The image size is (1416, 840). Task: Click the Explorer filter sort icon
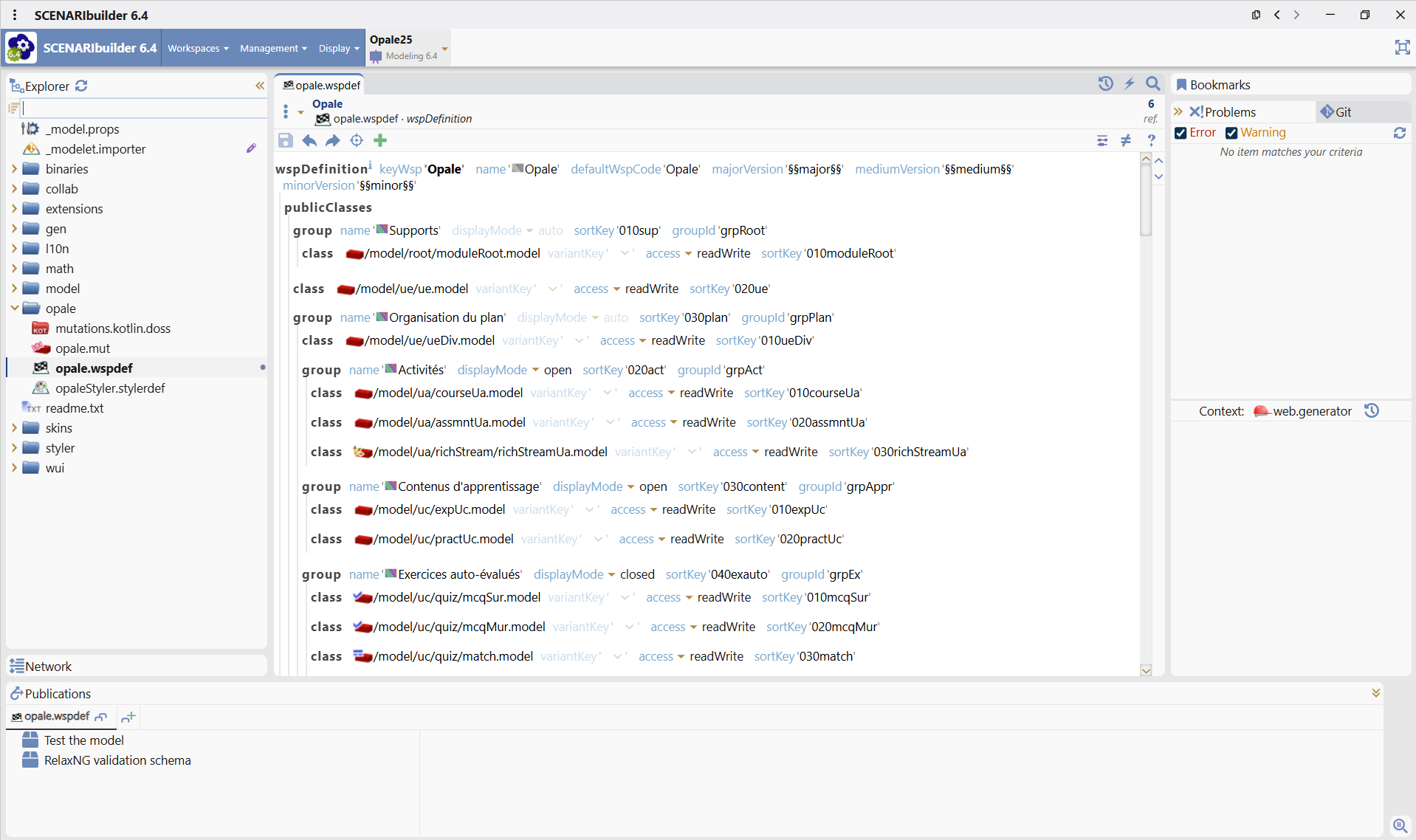(x=13, y=108)
